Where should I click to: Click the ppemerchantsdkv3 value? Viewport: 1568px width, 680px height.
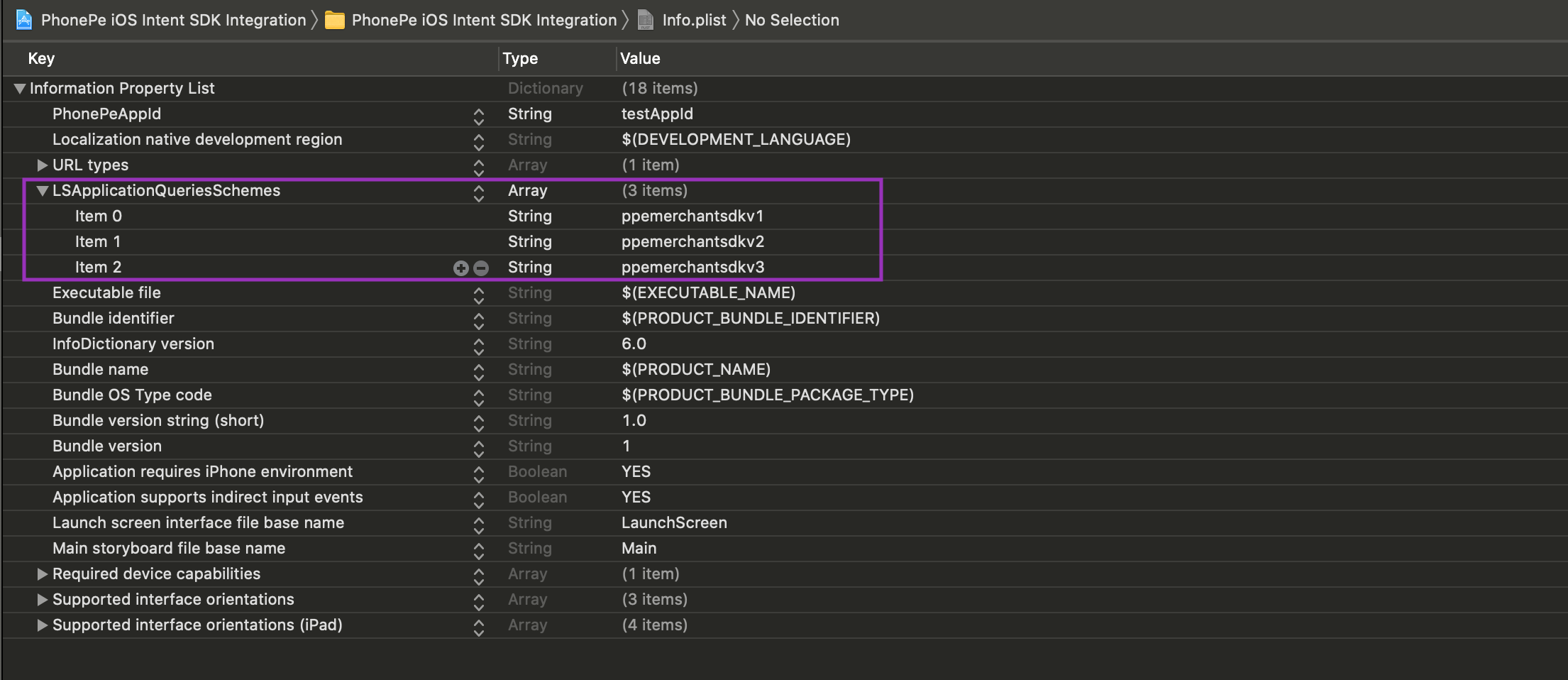point(693,268)
